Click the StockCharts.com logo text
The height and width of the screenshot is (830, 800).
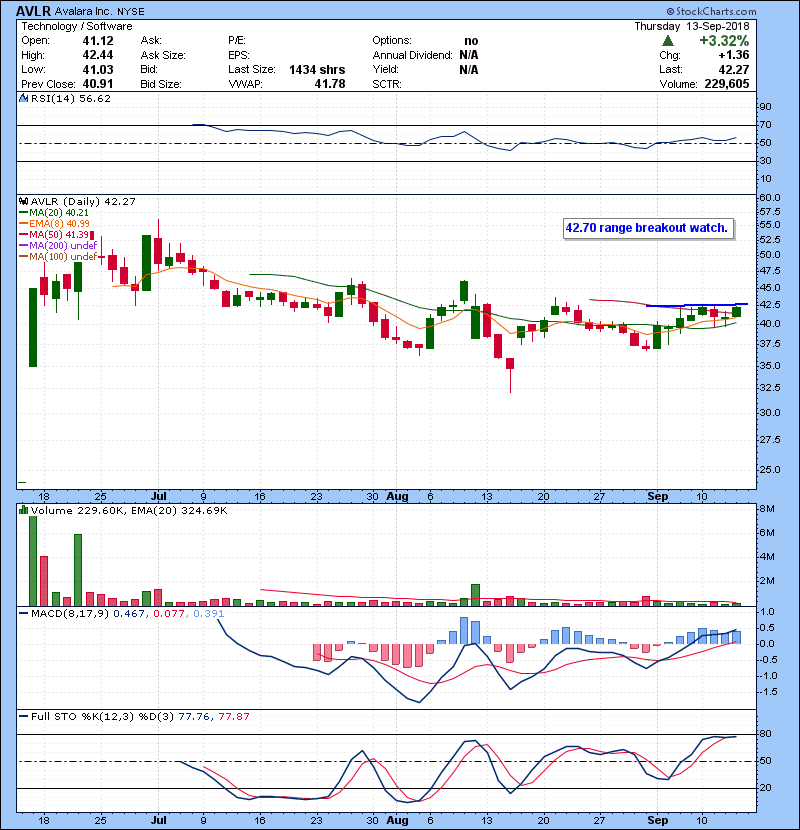tap(711, 11)
